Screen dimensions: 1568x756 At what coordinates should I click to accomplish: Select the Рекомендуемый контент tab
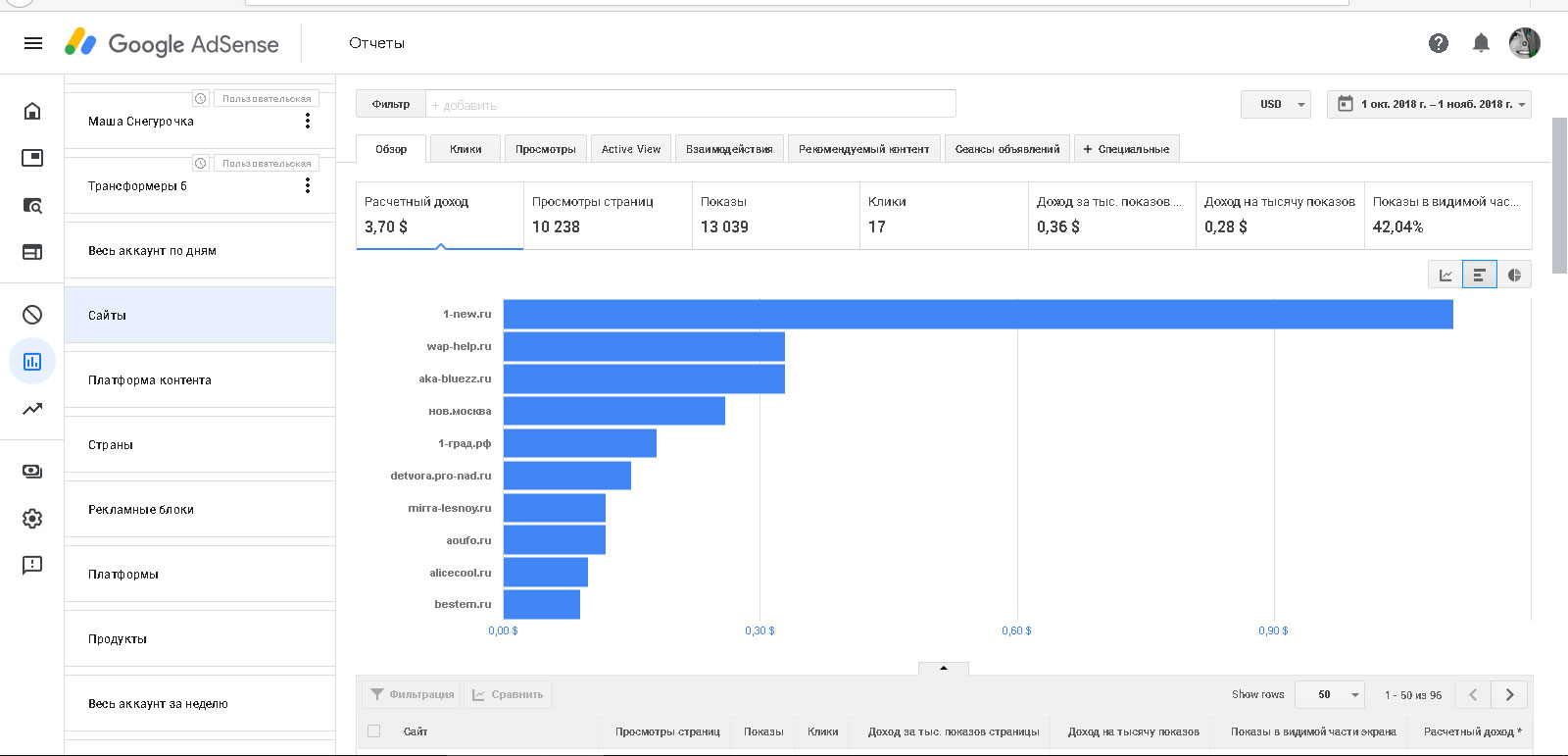tap(863, 149)
